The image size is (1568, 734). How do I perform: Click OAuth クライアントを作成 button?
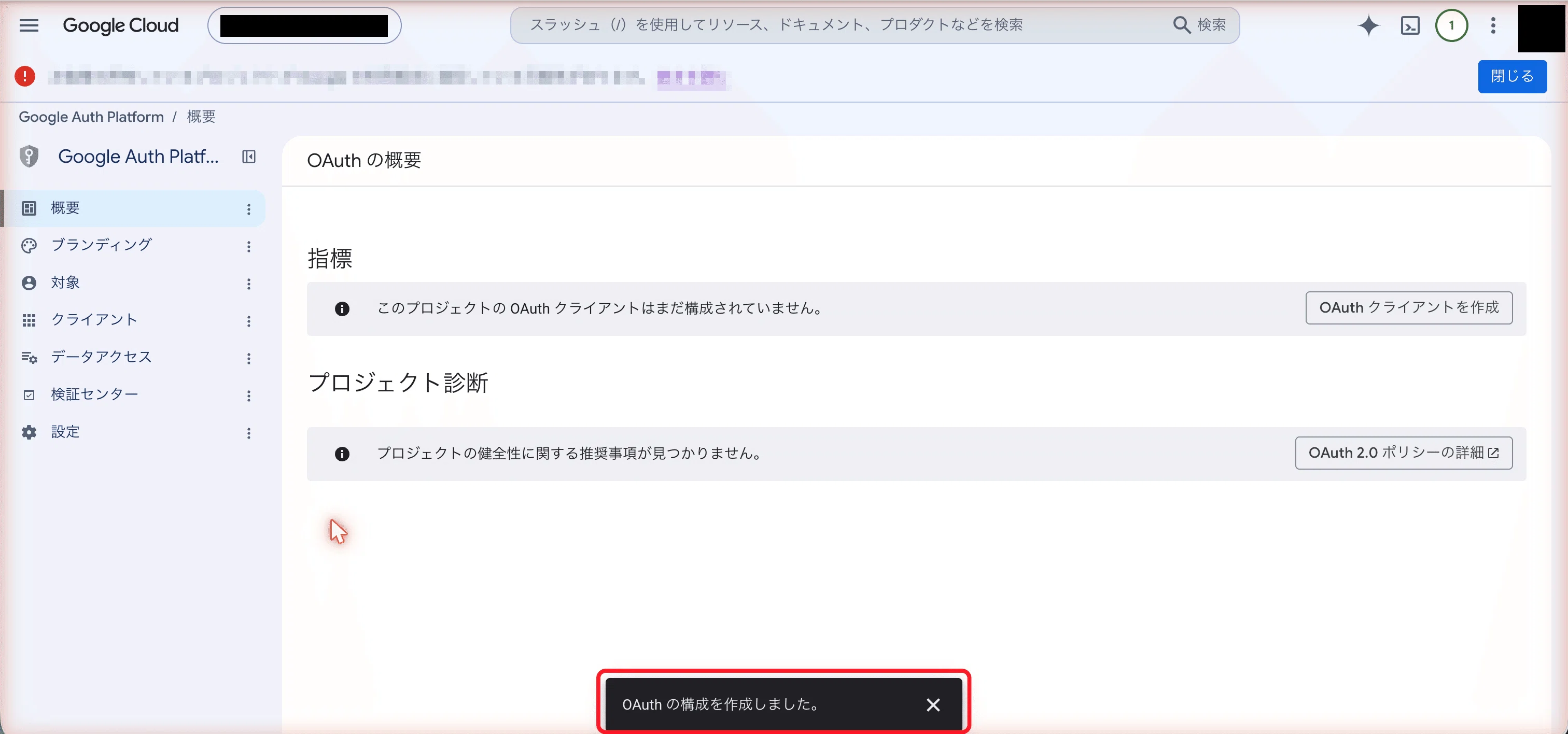[x=1408, y=308]
